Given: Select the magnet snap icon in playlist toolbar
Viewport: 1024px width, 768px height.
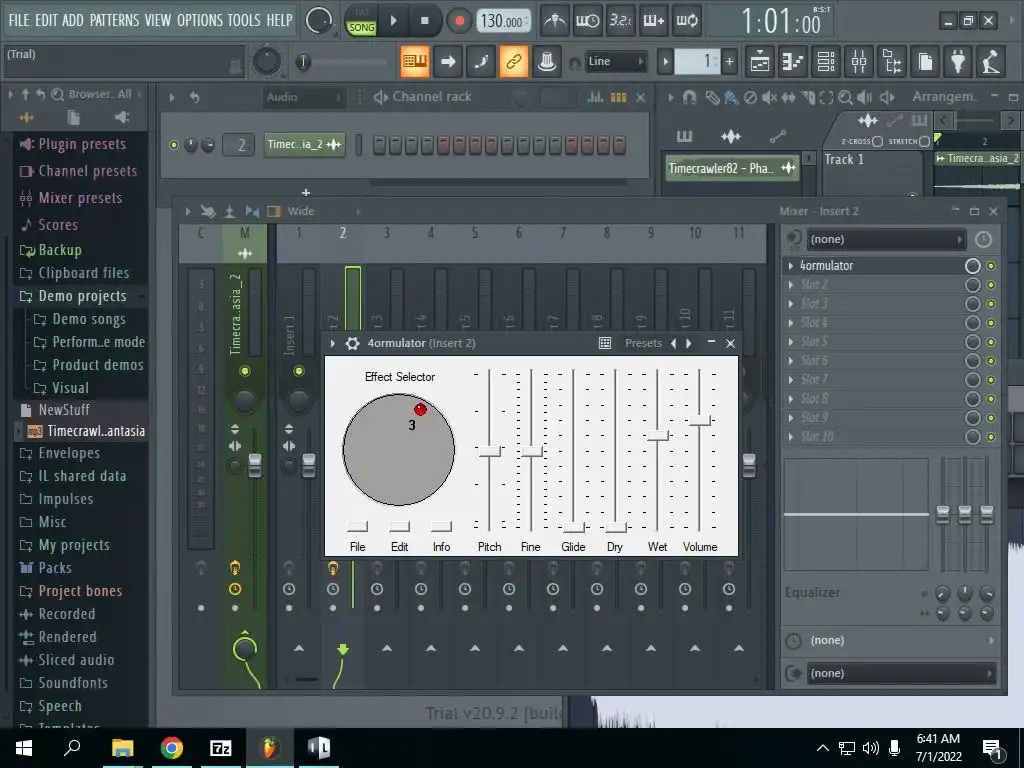Looking at the screenshot, I should (x=689, y=97).
